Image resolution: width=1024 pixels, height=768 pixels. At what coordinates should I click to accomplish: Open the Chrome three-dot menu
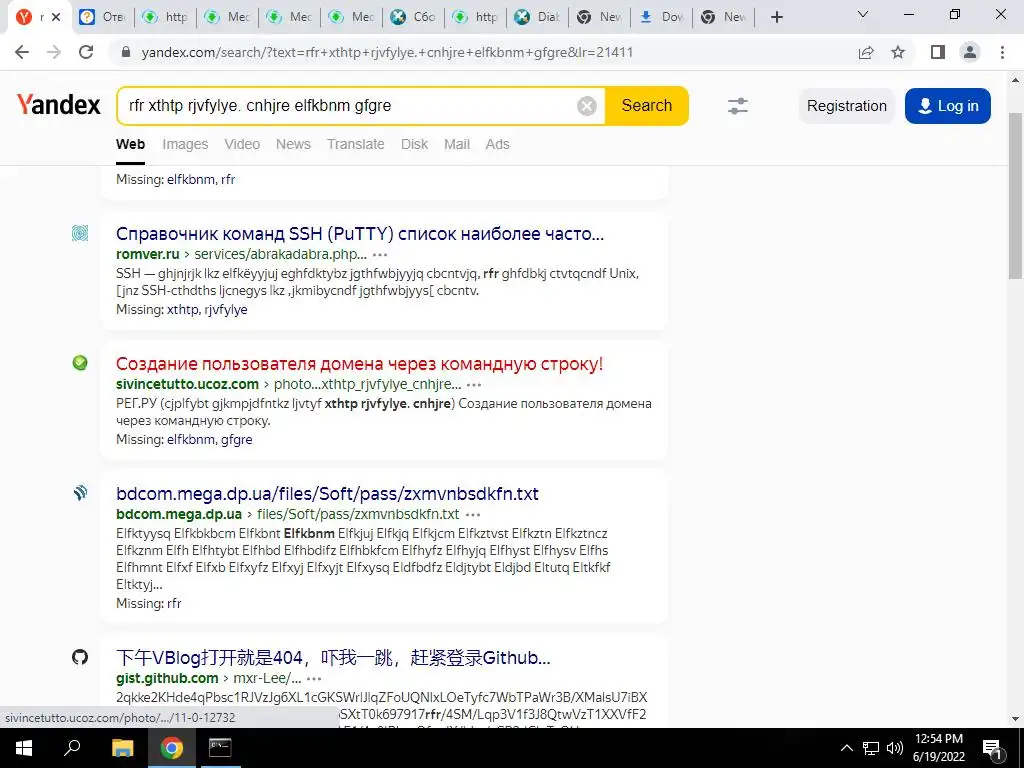(1002, 52)
